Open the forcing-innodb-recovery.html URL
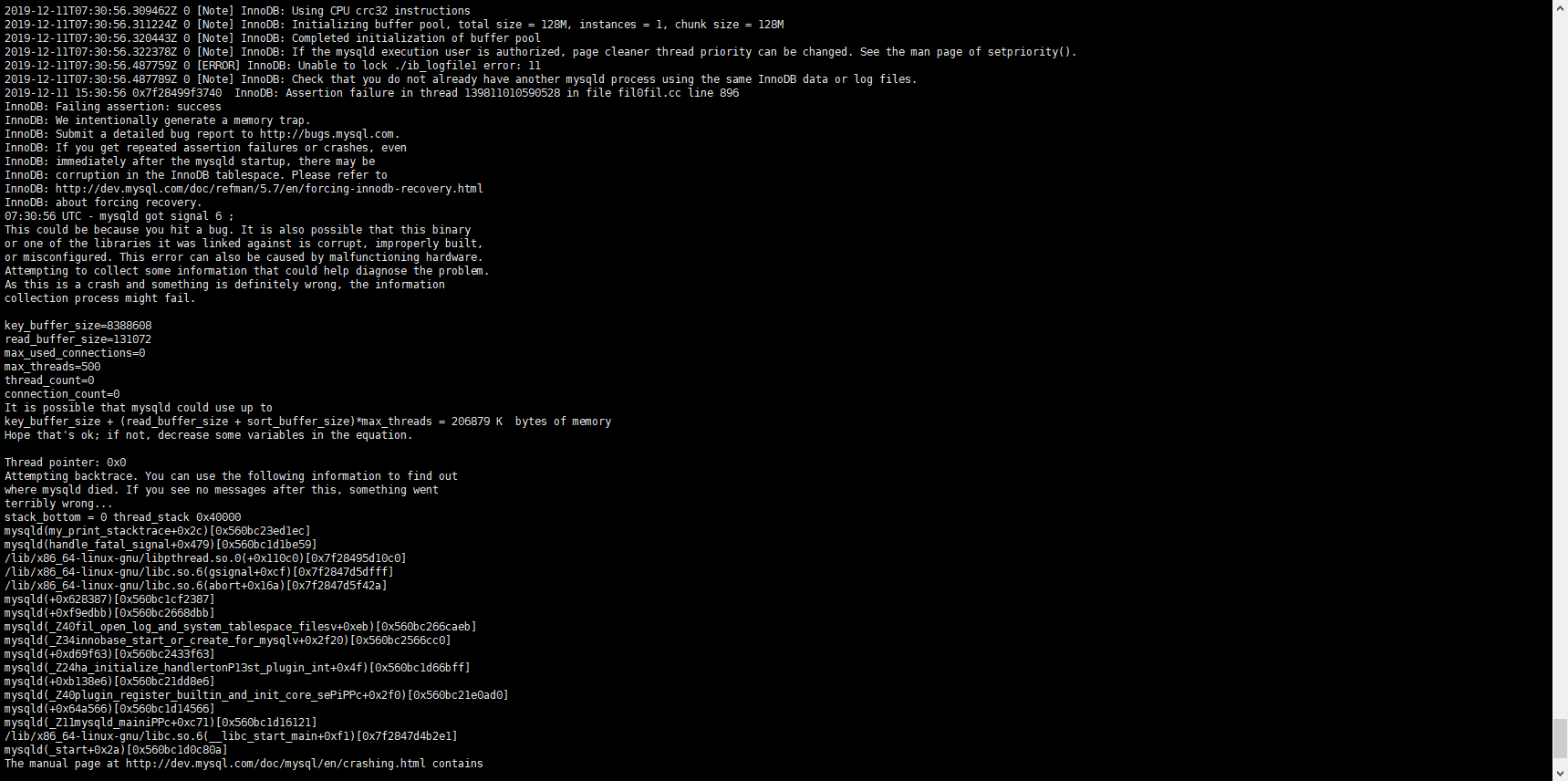Screen dimensions: 1568x781 [x=269, y=189]
